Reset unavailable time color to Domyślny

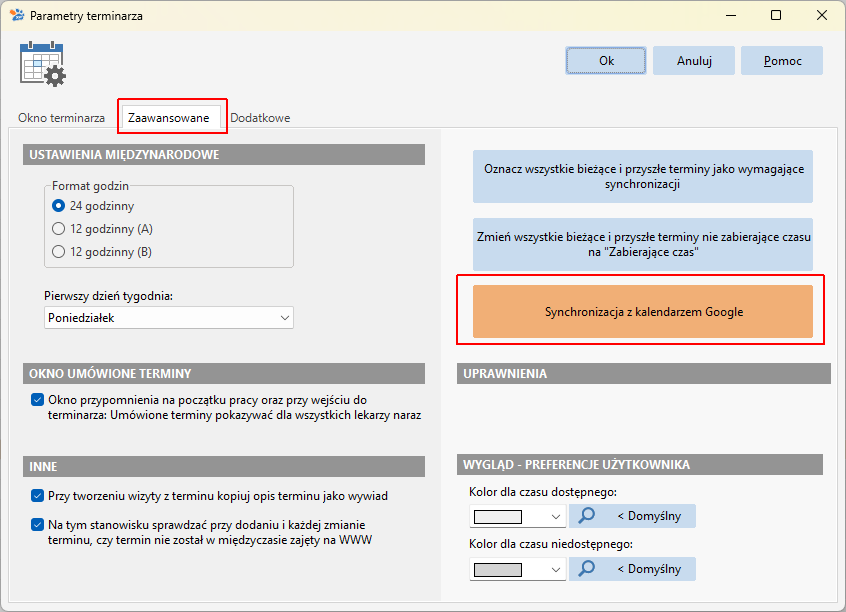649,569
